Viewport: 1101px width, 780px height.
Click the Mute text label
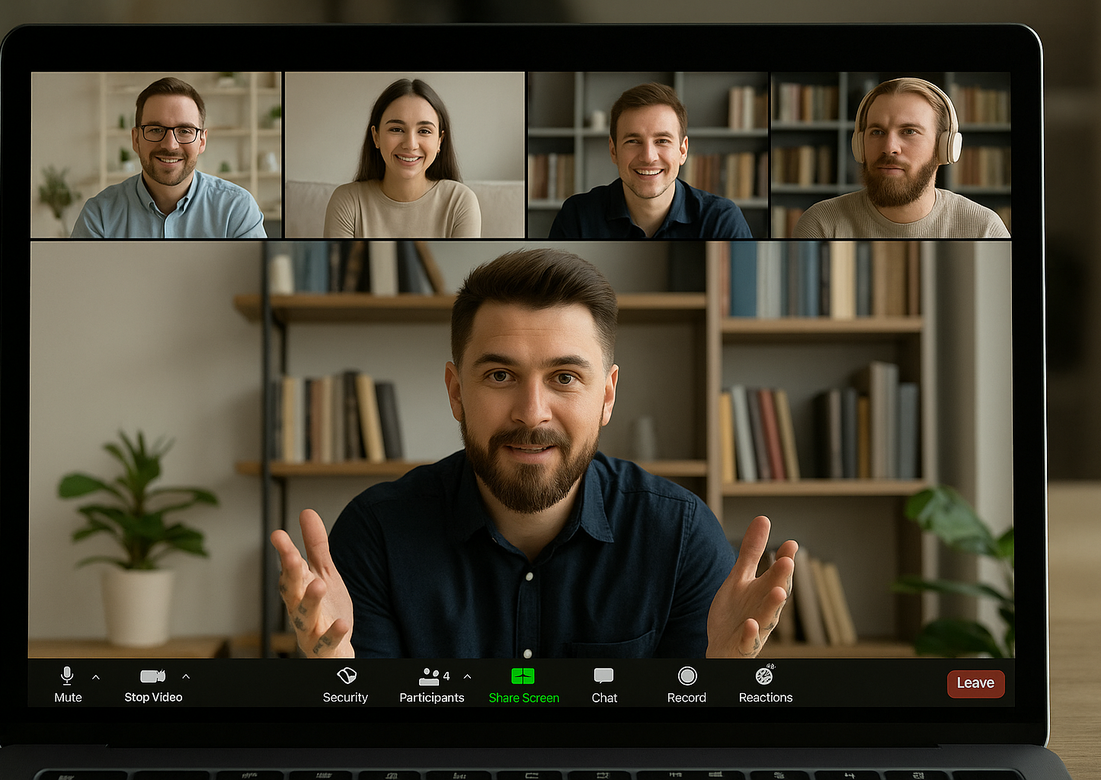tap(68, 697)
